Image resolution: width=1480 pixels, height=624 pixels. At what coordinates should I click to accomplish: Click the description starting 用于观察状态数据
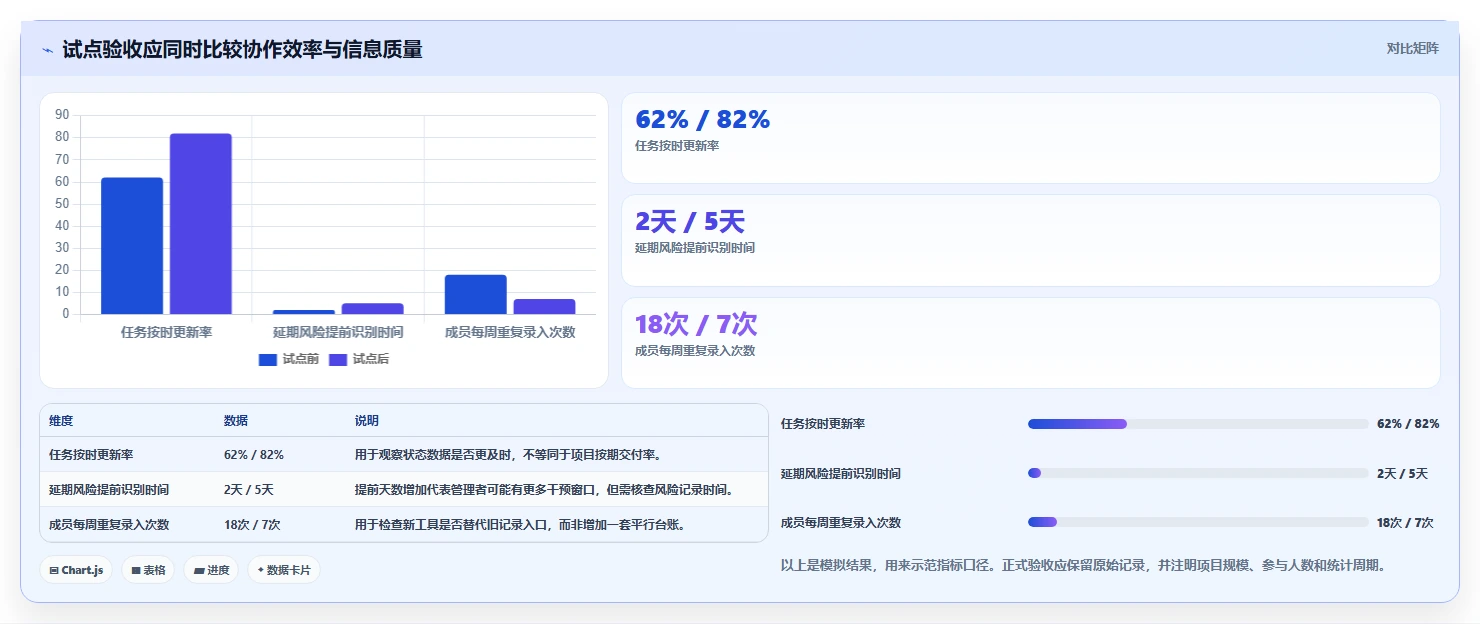508,455
